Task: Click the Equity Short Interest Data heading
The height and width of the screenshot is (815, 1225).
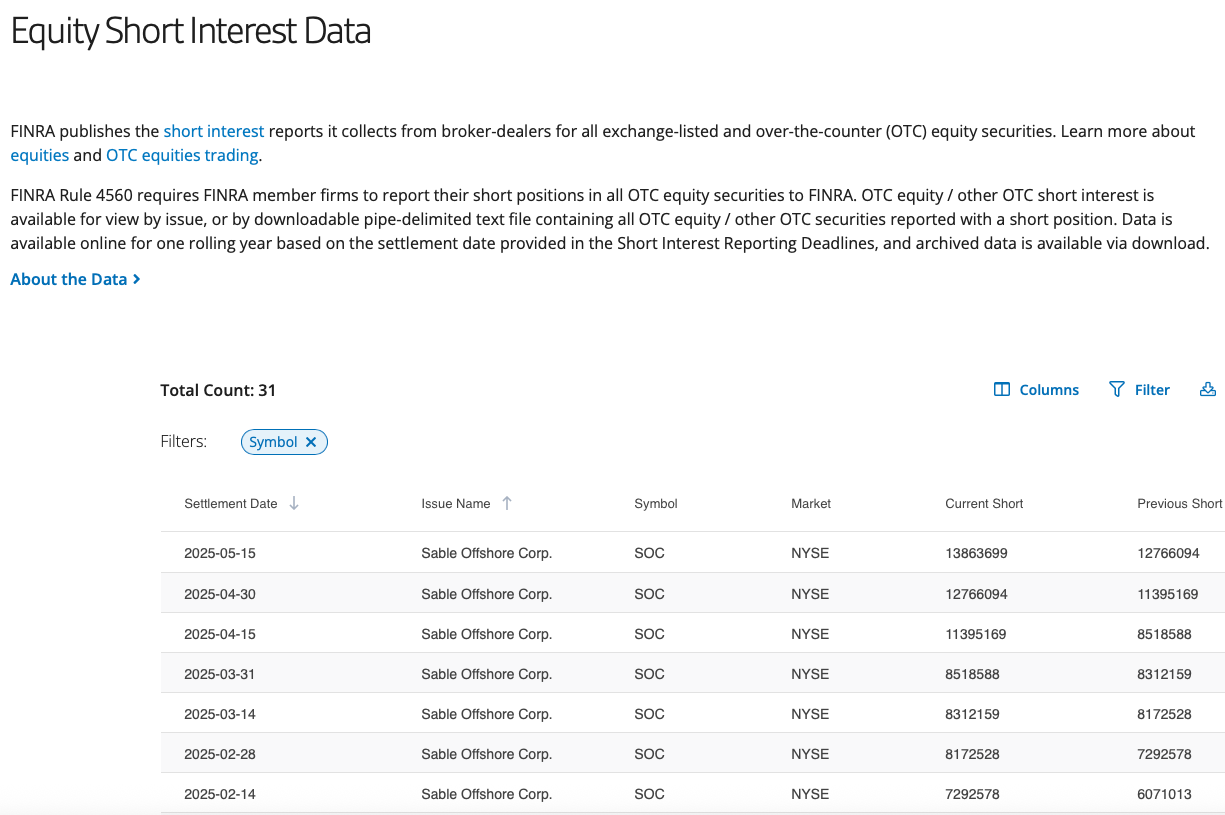Action: click(x=191, y=32)
